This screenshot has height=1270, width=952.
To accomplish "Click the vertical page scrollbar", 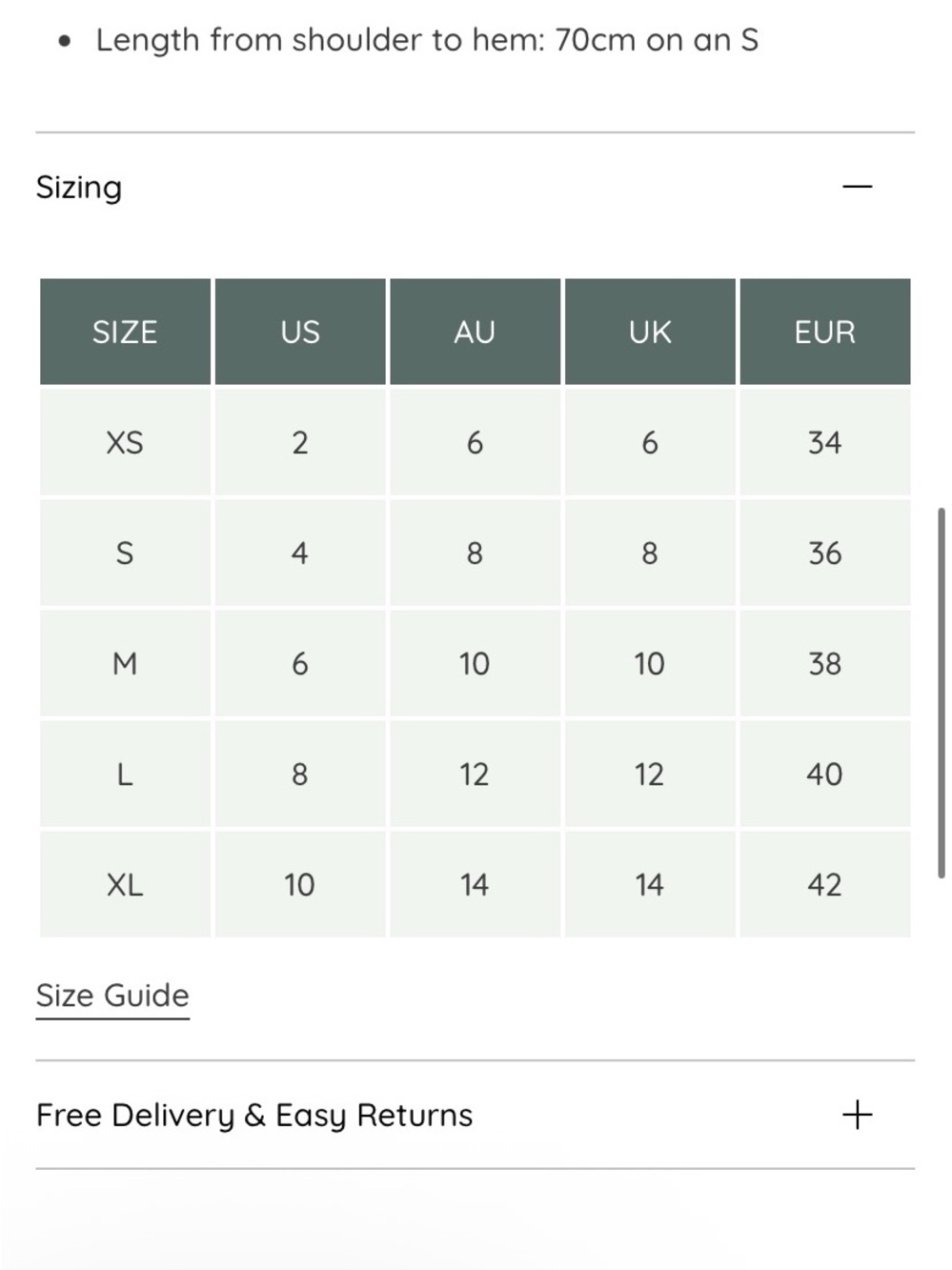I will pyautogui.click(x=941, y=693).
